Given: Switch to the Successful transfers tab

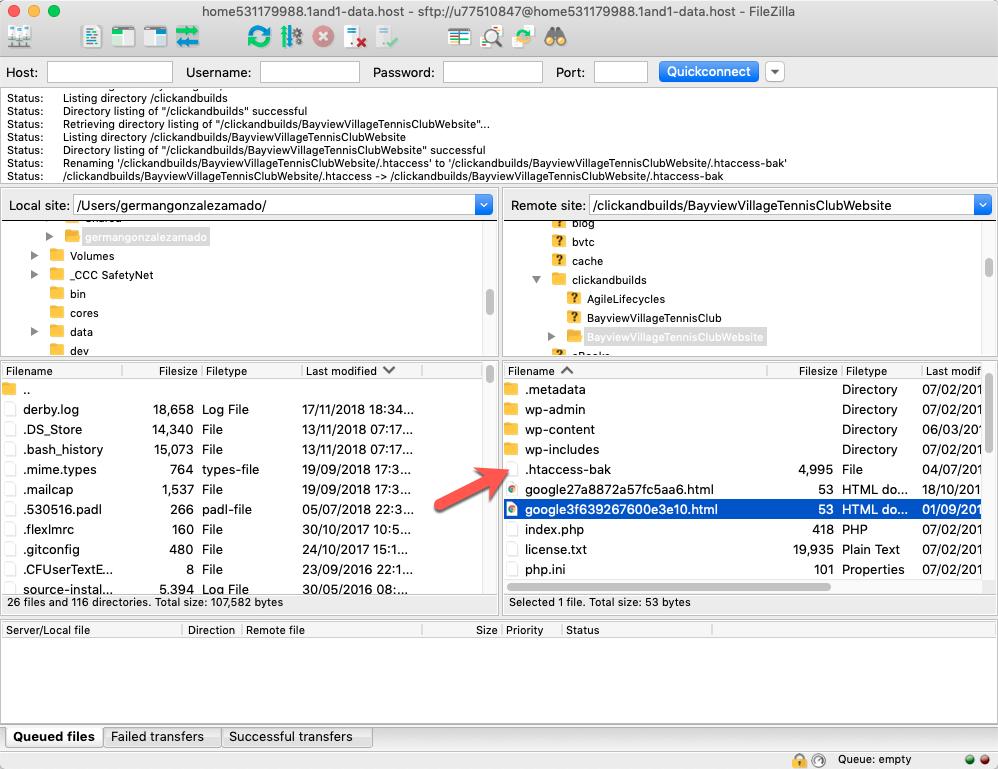Looking at the screenshot, I should pyautogui.click(x=290, y=737).
